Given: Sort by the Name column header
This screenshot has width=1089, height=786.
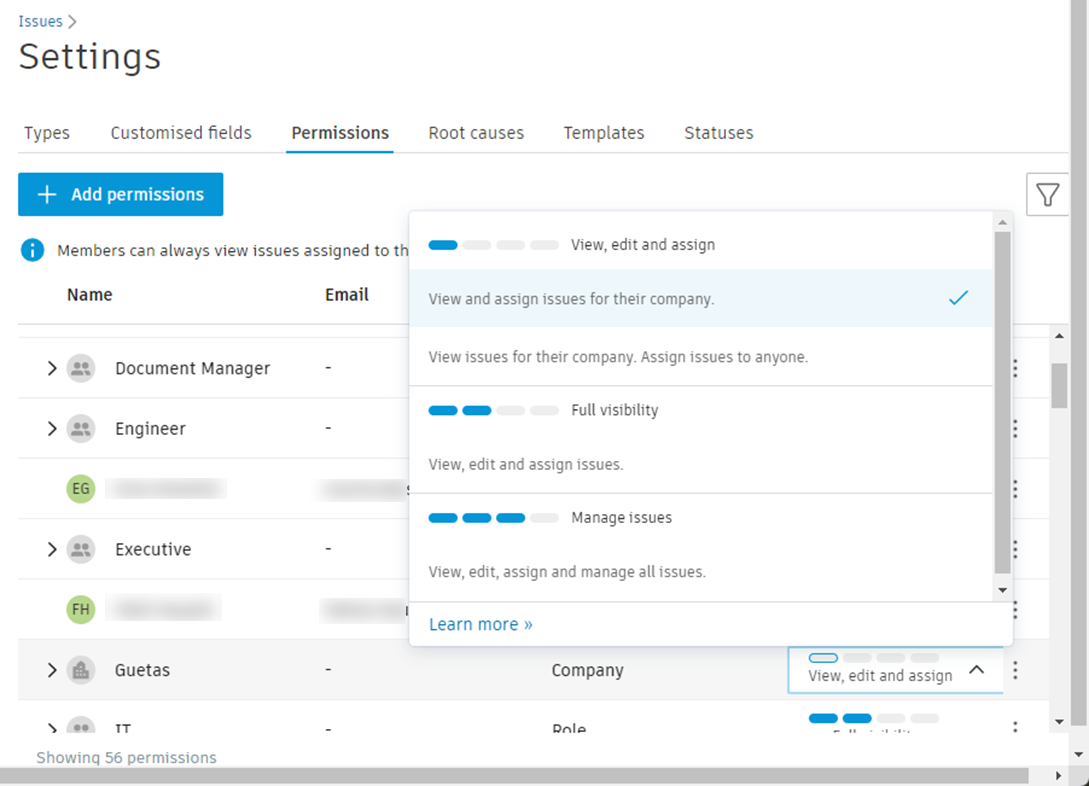Looking at the screenshot, I should 90,294.
